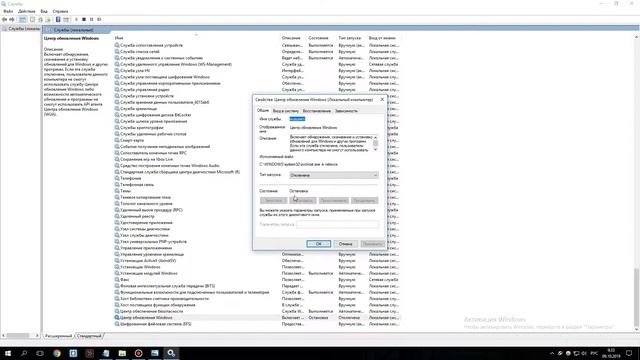Switch to the Расширенный view tab
The image size is (640, 360).
(58, 336)
